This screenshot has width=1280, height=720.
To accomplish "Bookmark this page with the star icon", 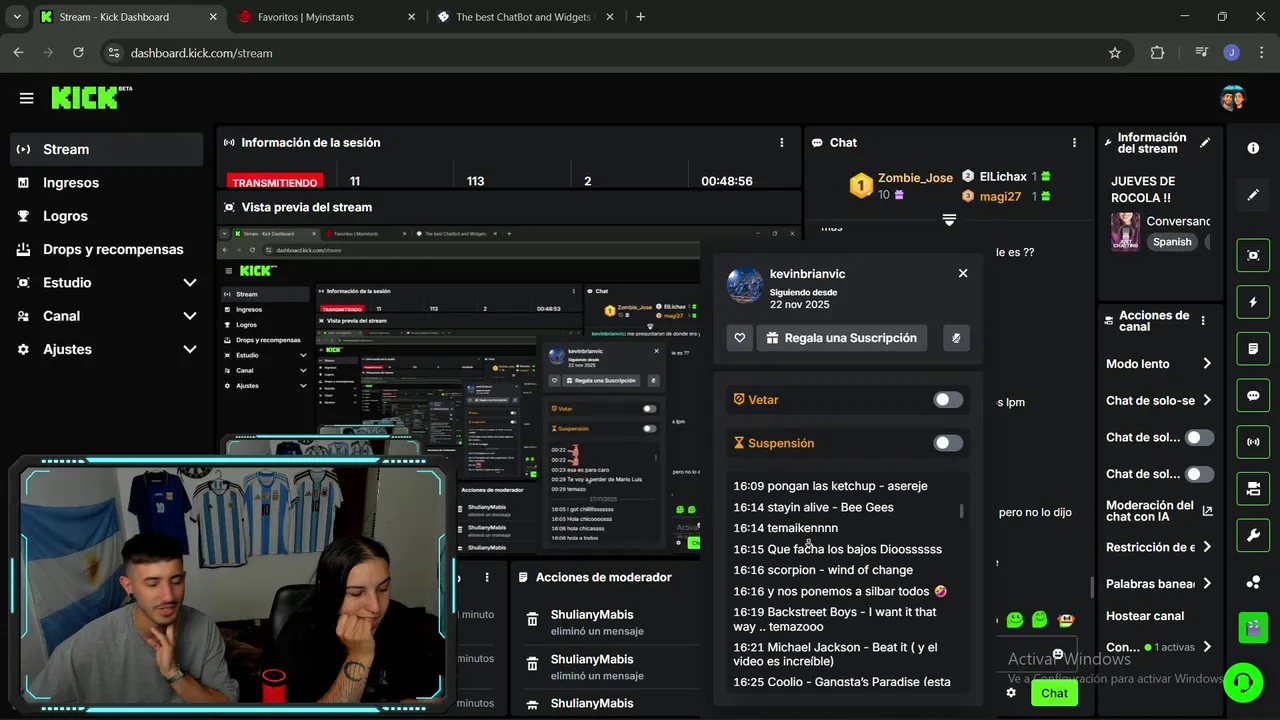I will [x=1115, y=53].
